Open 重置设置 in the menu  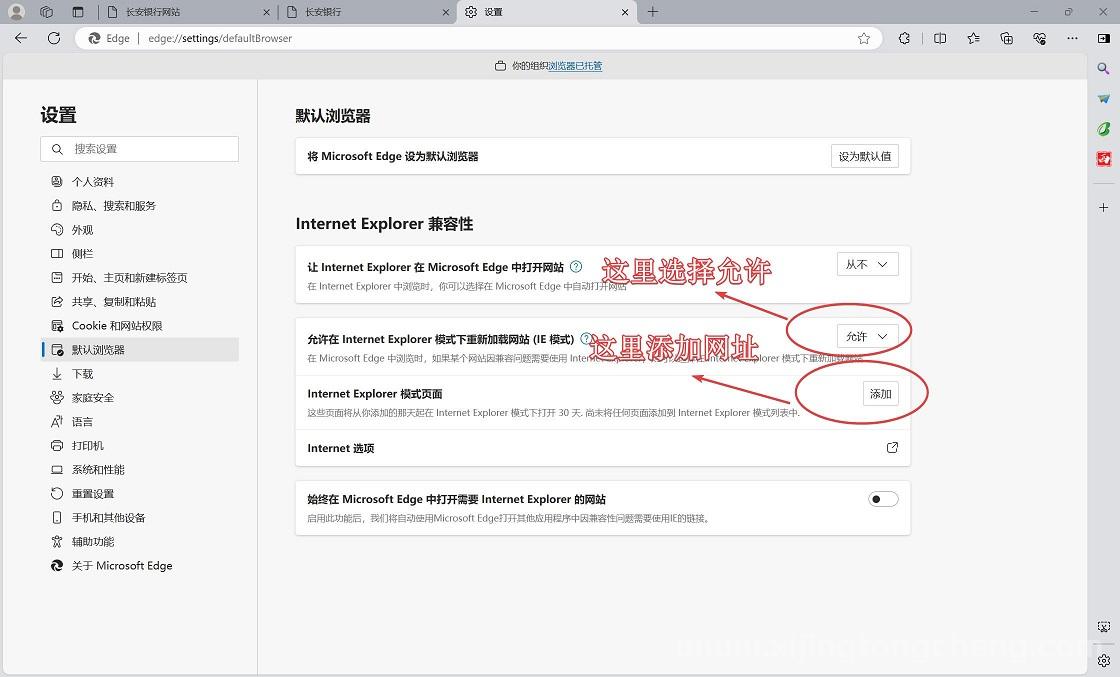(x=140, y=493)
